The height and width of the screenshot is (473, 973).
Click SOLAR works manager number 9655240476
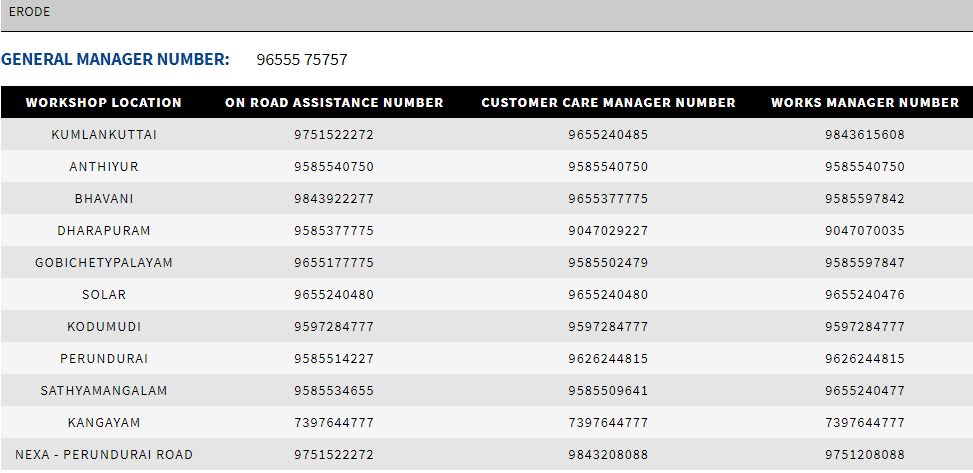coord(865,295)
